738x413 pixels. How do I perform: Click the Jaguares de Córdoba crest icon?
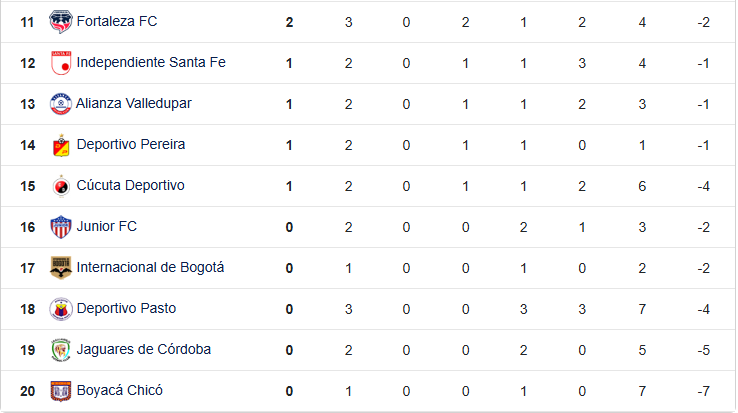click(61, 349)
